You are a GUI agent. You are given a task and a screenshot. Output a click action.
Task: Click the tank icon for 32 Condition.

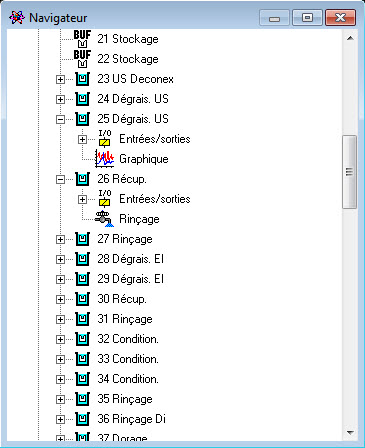82,339
